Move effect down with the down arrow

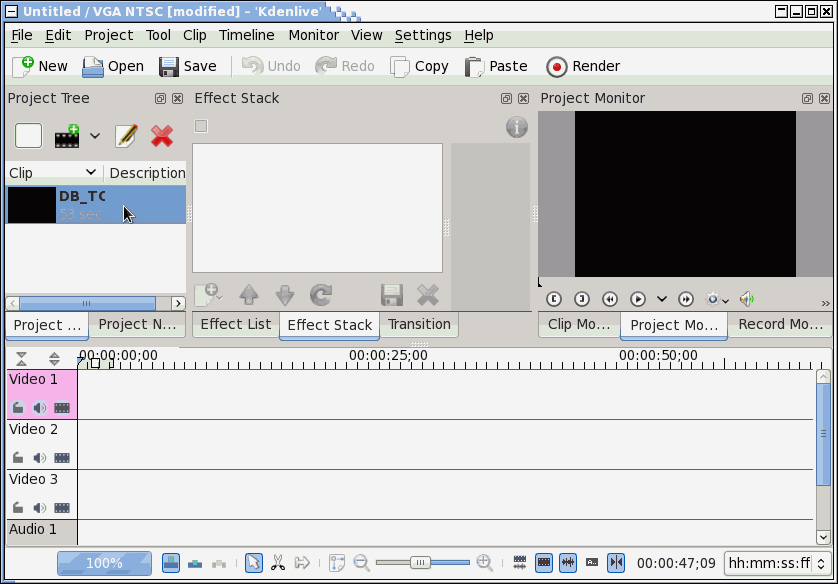coord(285,295)
